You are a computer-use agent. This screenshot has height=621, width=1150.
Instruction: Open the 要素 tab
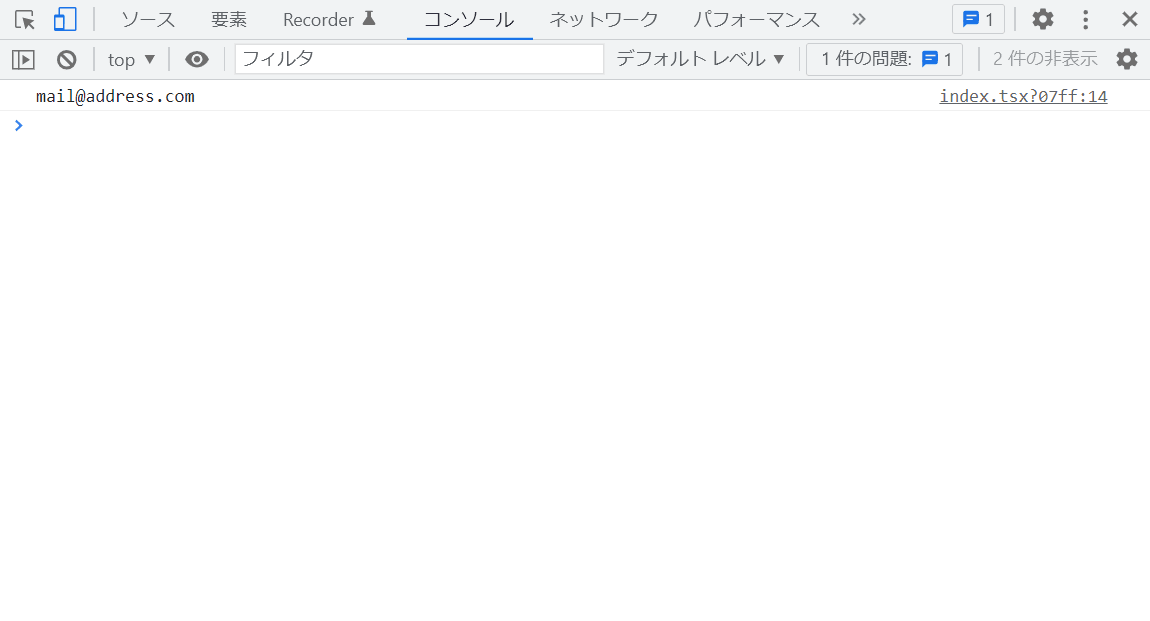coord(229,20)
